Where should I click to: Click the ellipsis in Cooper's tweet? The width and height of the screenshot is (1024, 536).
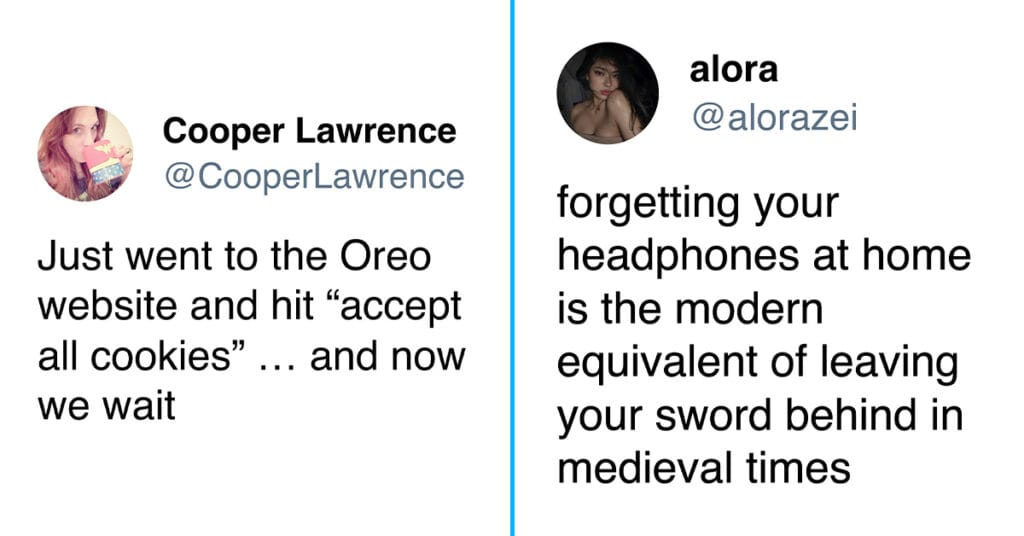279,364
